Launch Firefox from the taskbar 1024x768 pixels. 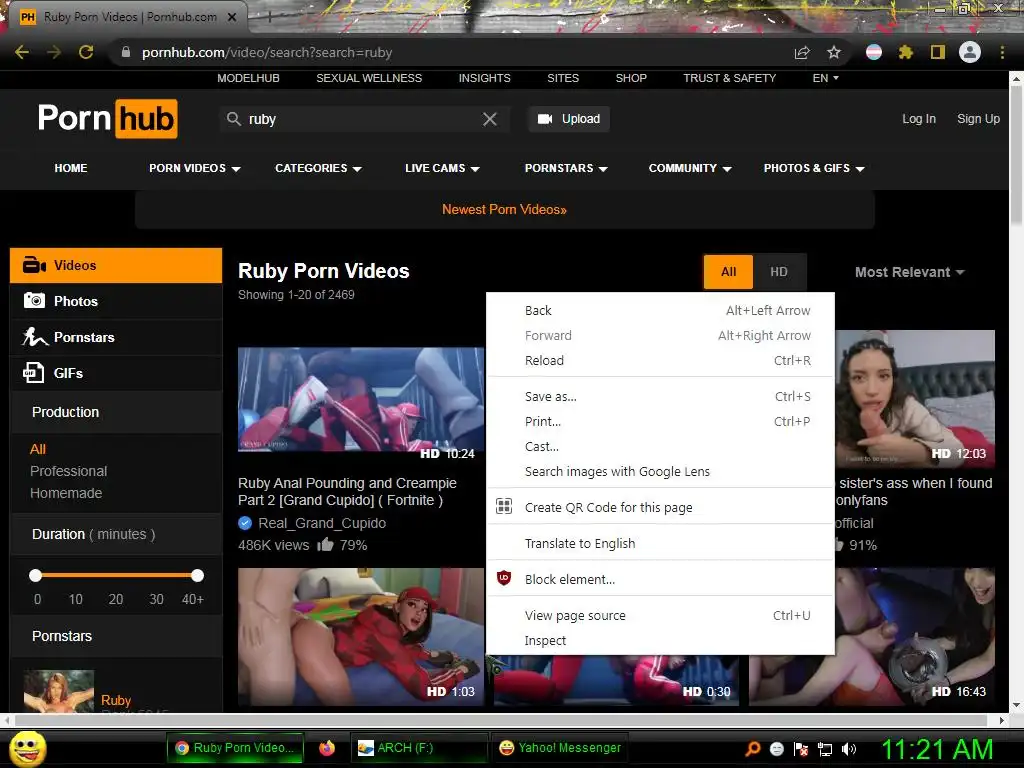(x=327, y=748)
